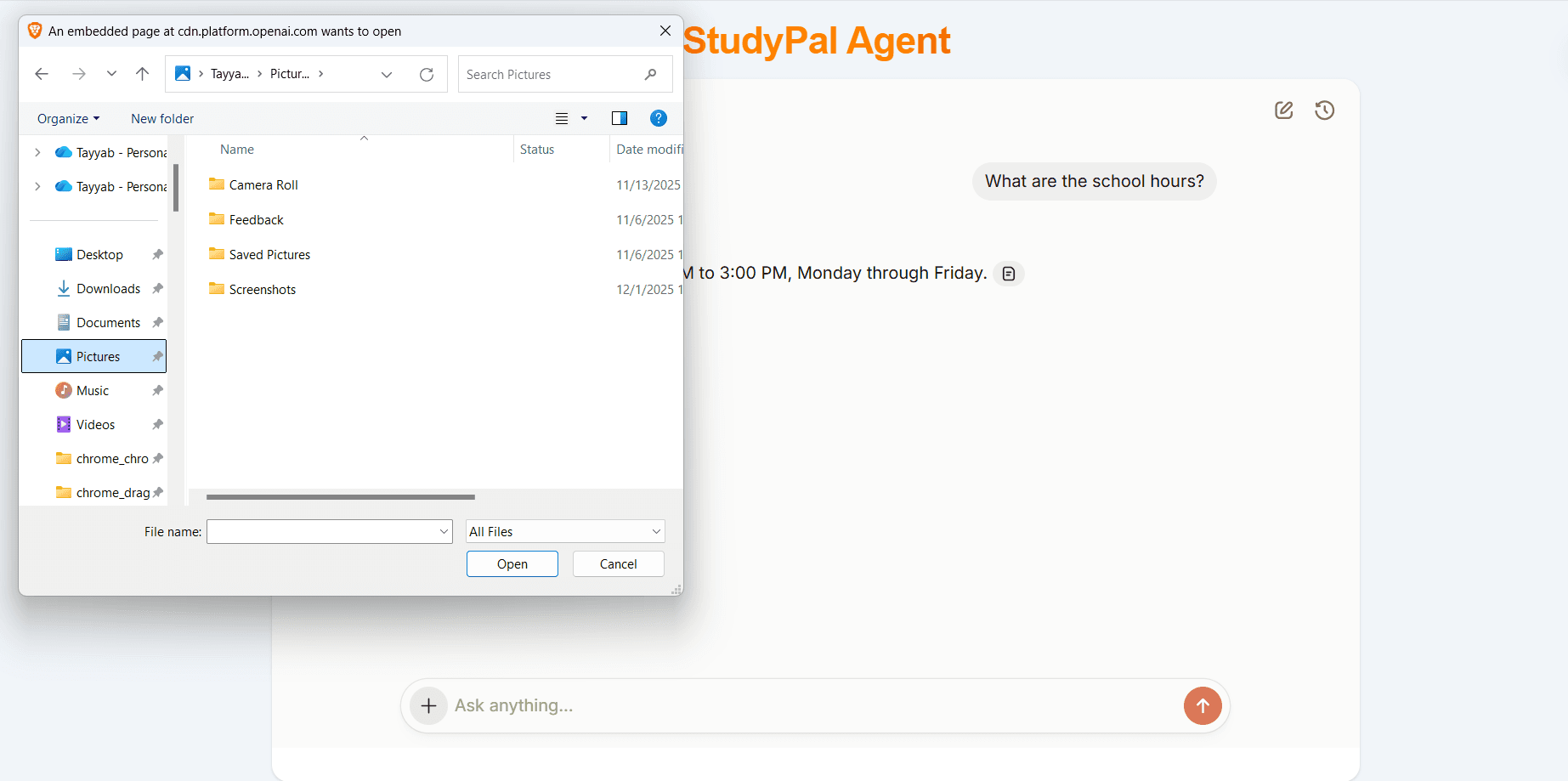Click the search magnifier icon
This screenshot has width=1568, height=781.
coord(650,74)
